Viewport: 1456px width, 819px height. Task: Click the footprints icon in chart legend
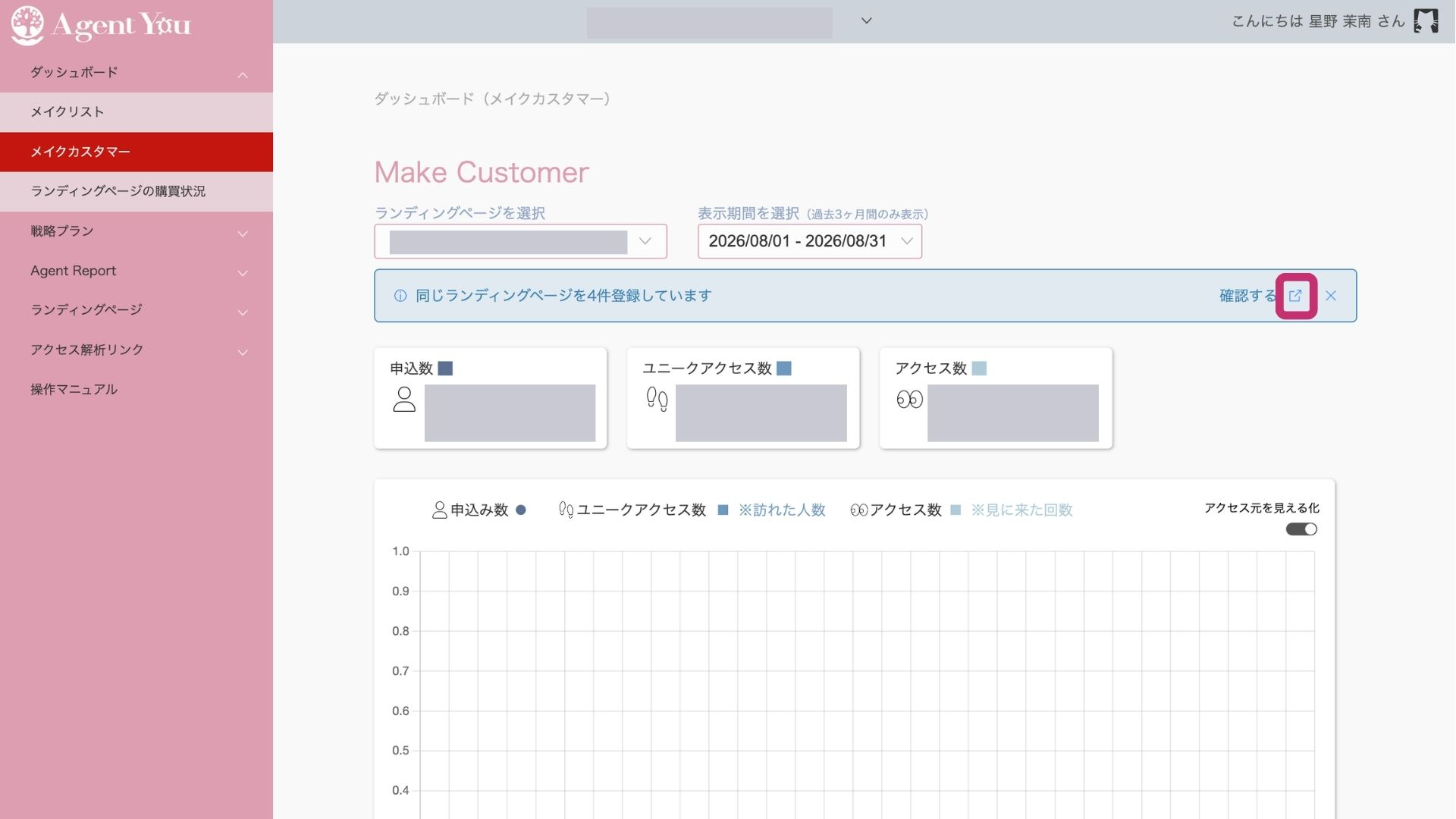566,510
